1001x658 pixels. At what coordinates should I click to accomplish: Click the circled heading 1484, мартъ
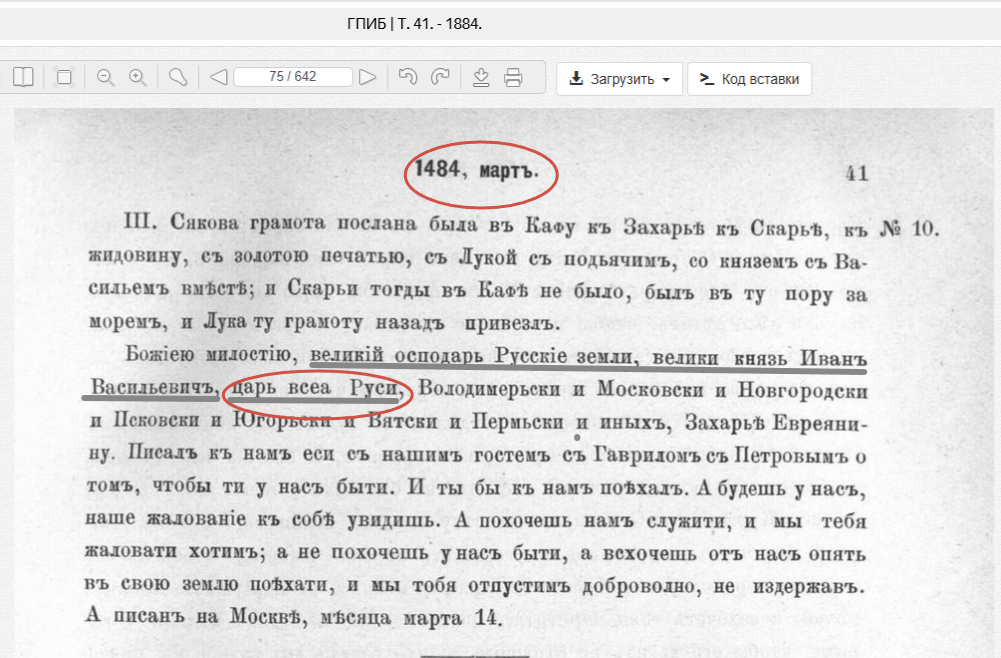[477, 170]
